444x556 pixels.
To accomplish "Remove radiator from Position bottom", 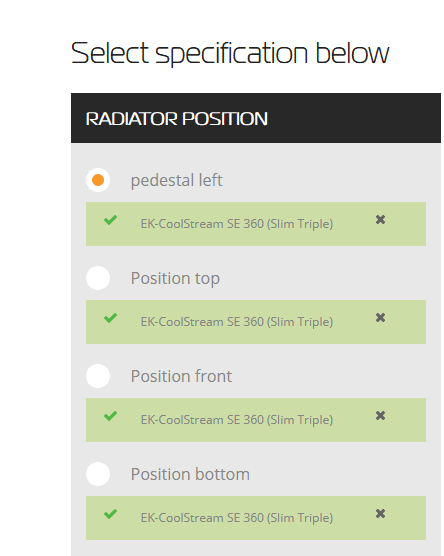I will [x=380, y=513].
